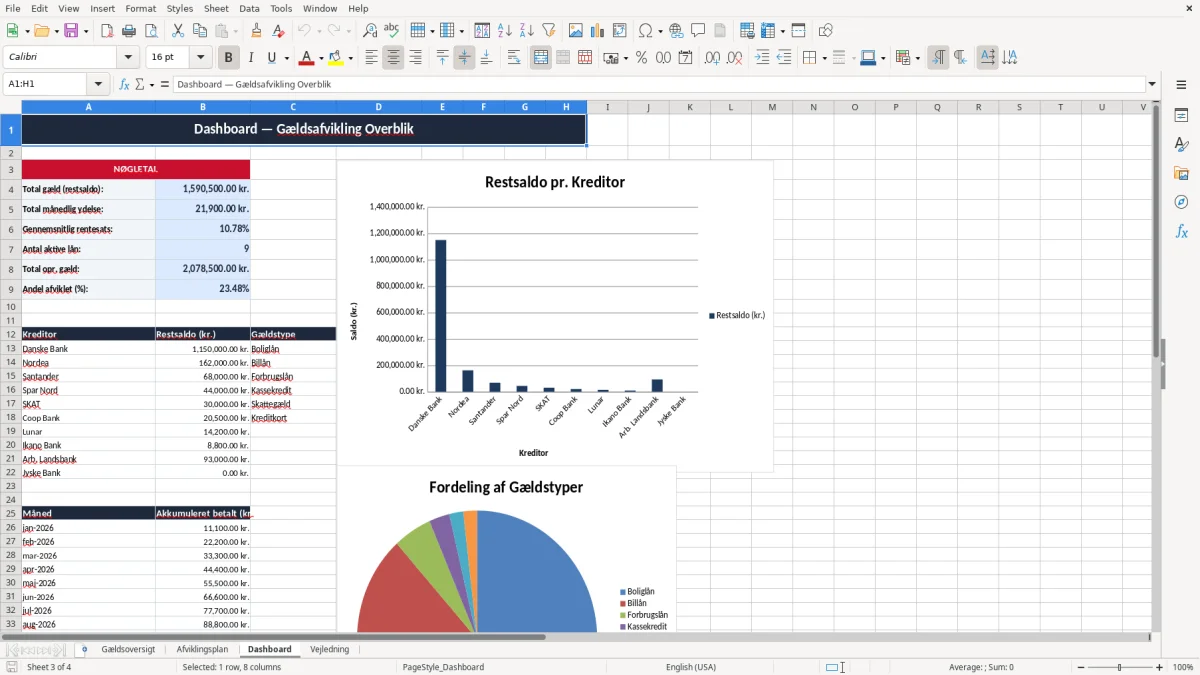Insert a hyperlink
The height and width of the screenshot is (675, 1200).
point(676,31)
